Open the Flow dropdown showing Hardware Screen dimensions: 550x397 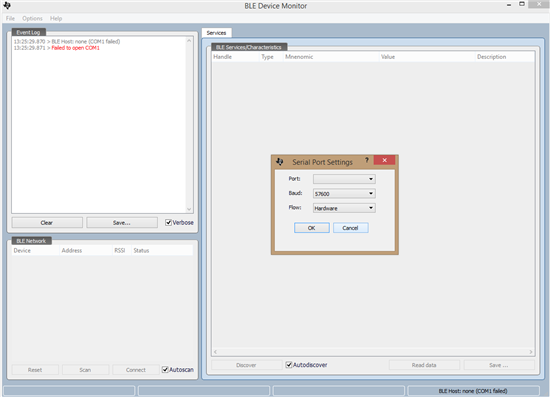pyautogui.click(x=344, y=208)
